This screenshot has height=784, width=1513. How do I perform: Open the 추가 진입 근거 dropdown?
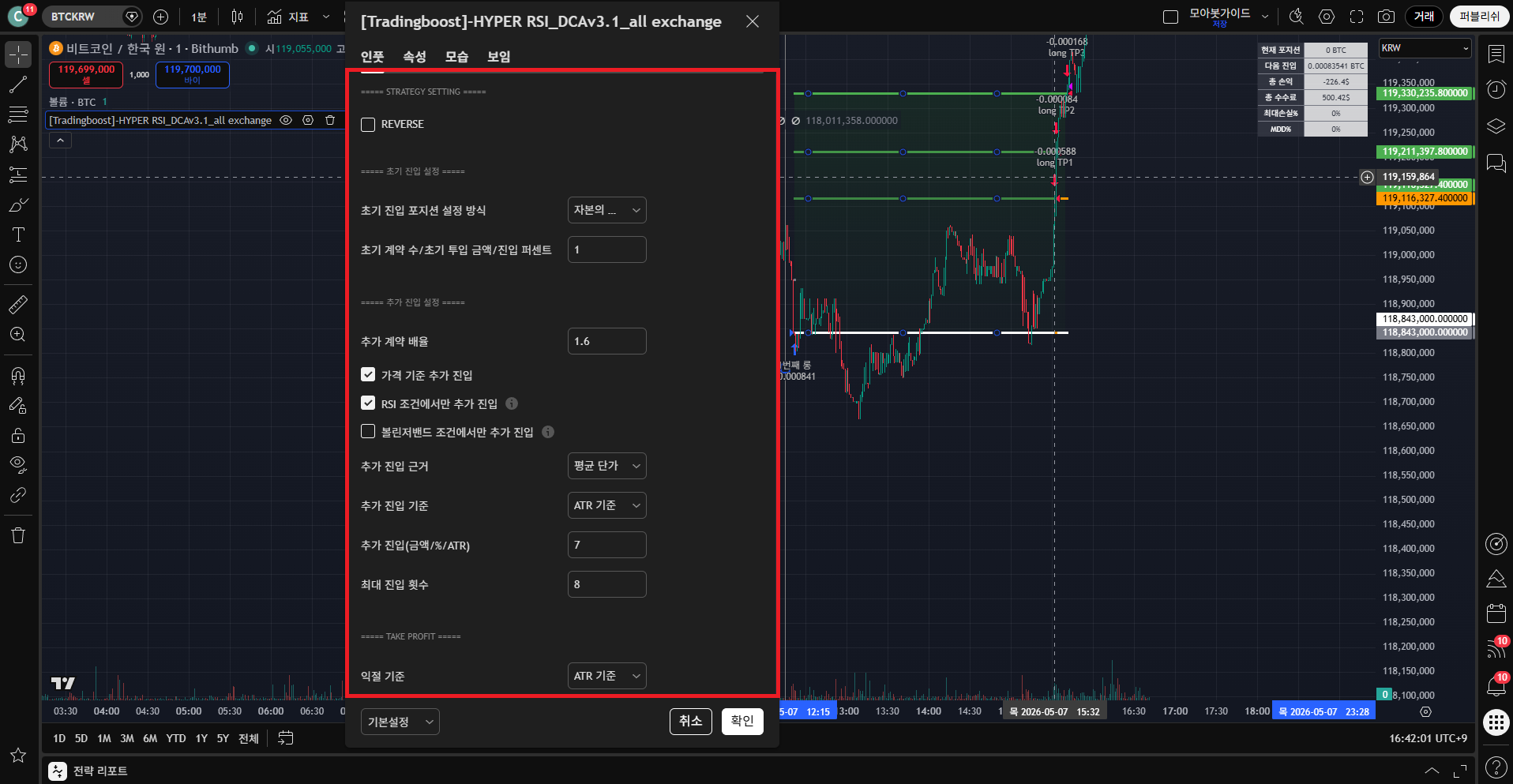click(607, 466)
